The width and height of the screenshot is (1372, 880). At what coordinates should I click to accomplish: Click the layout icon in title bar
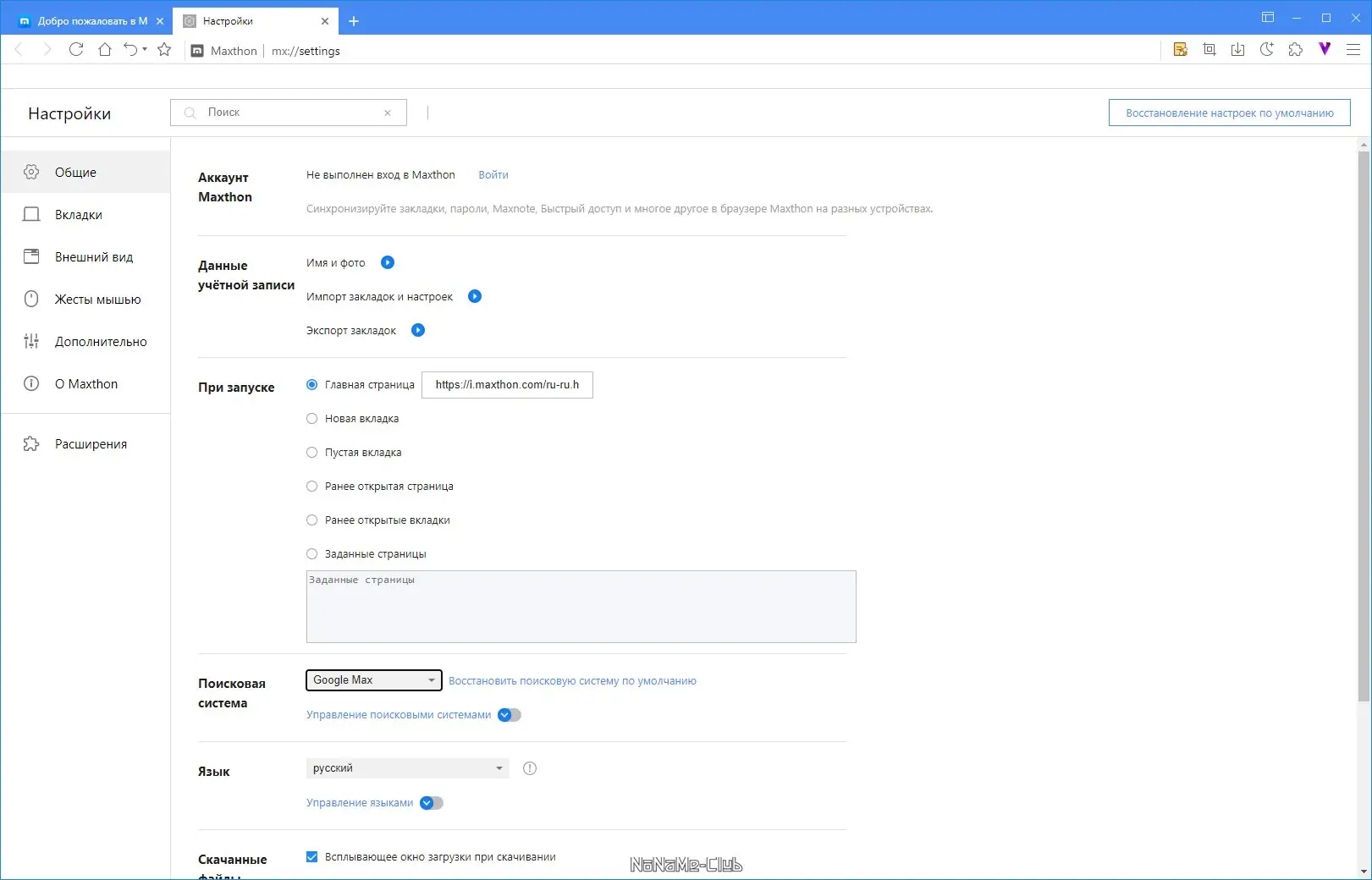point(1268,18)
